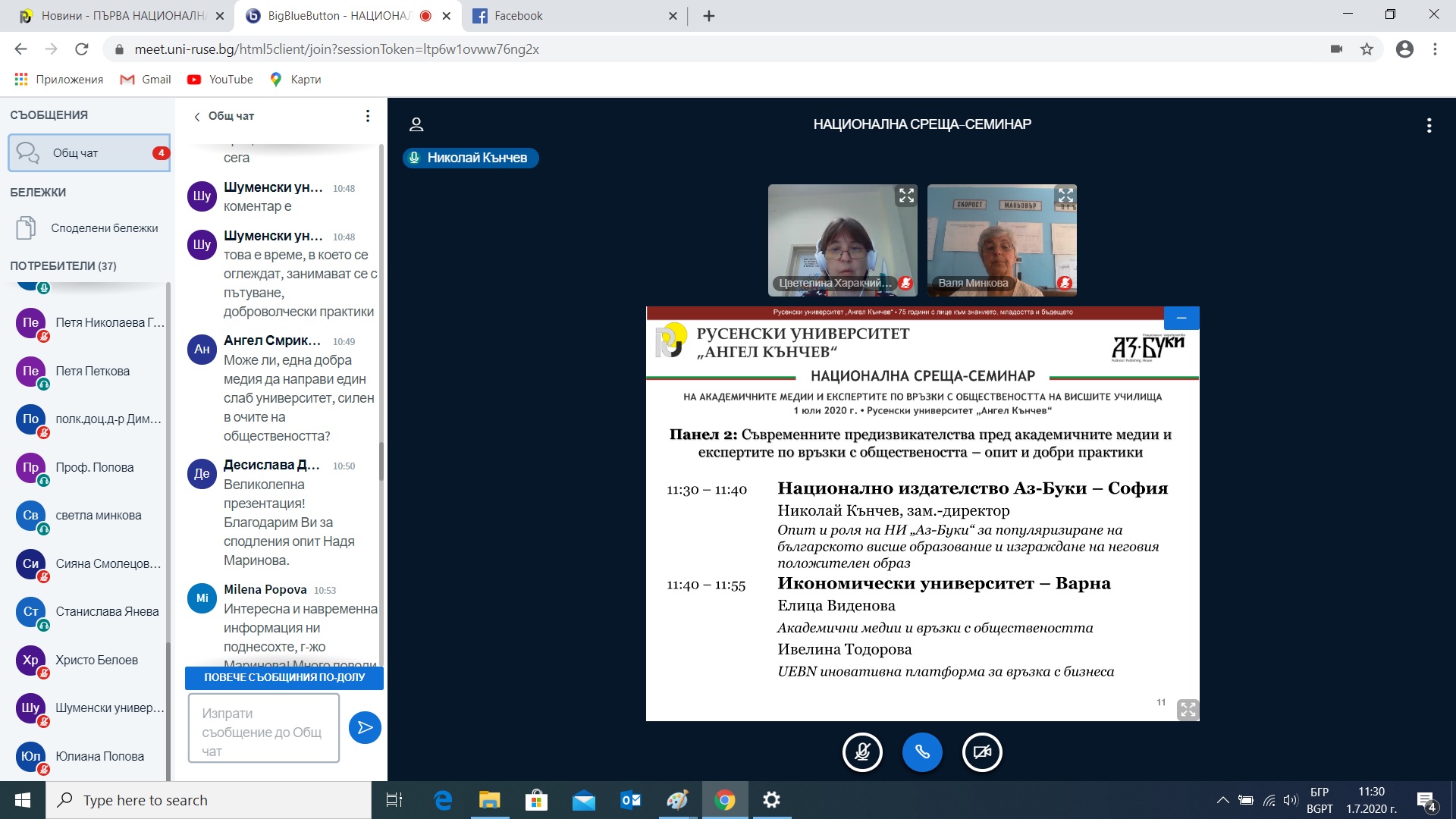Select user Сияна Смолецов...
This screenshot has width=1456, height=819.
89,564
